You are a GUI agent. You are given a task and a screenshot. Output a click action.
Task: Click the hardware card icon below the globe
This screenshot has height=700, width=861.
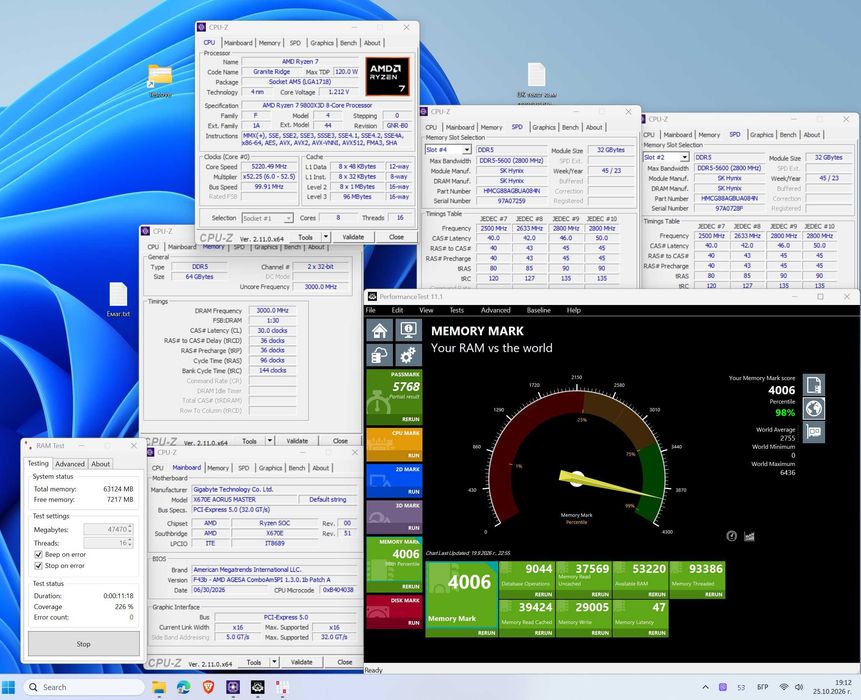coord(814,432)
